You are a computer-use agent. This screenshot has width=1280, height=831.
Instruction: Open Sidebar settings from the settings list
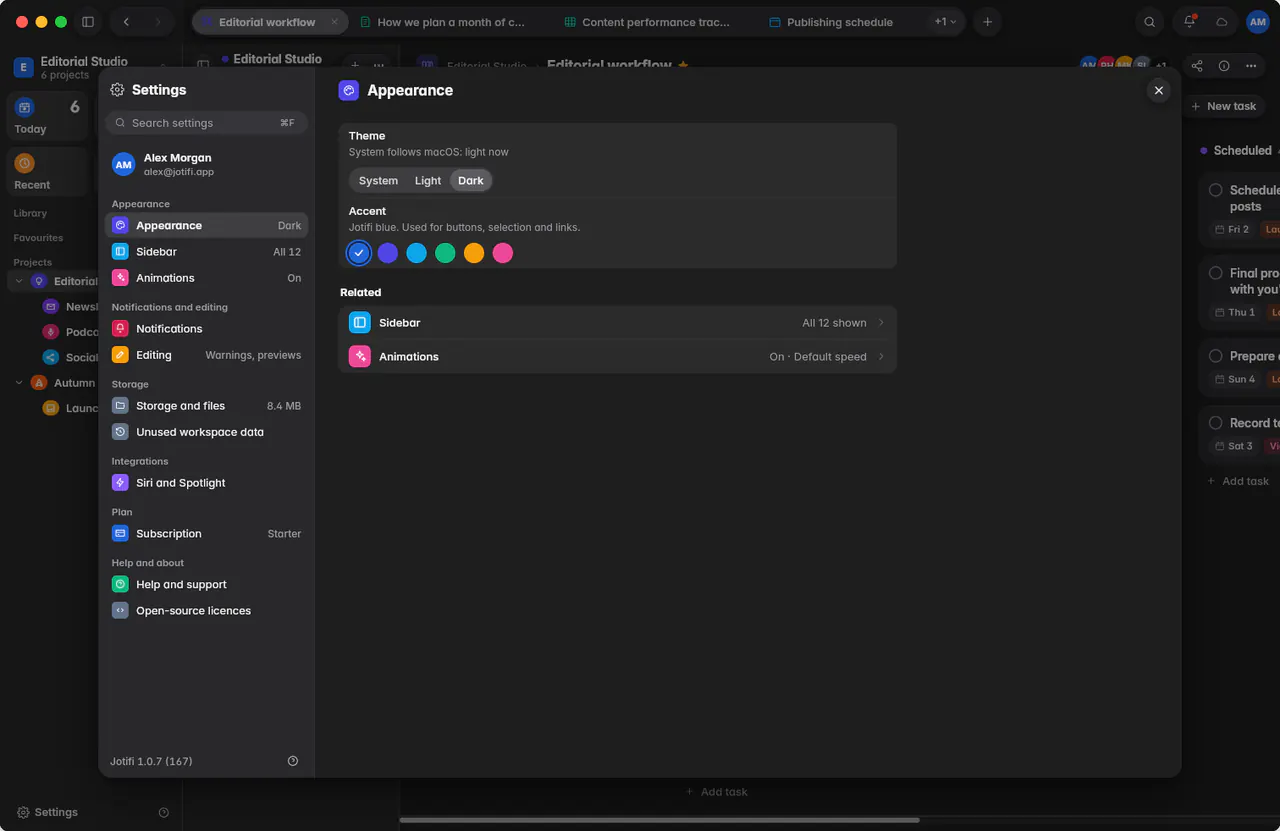click(x=206, y=252)
